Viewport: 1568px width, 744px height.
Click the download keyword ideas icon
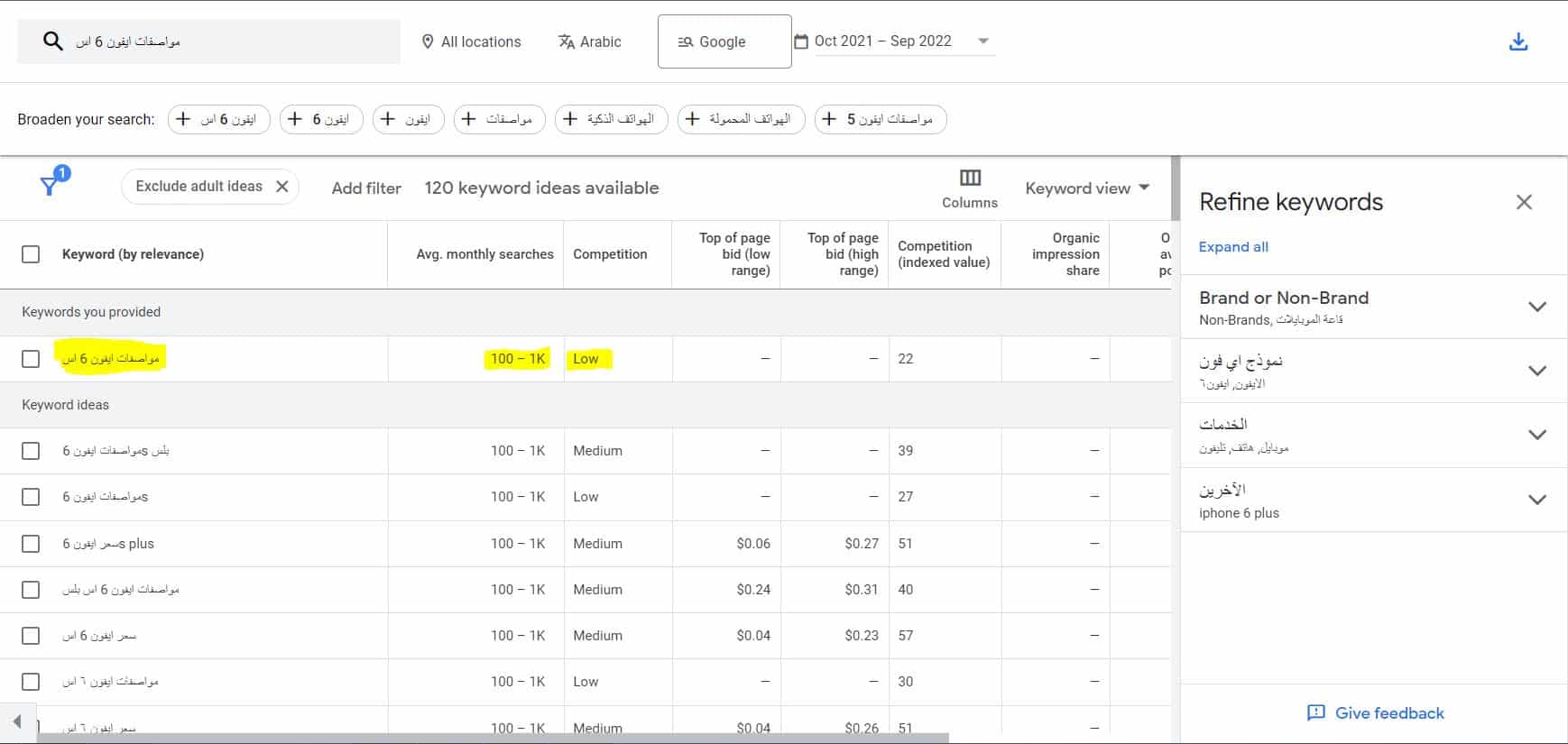[1518, 41]
